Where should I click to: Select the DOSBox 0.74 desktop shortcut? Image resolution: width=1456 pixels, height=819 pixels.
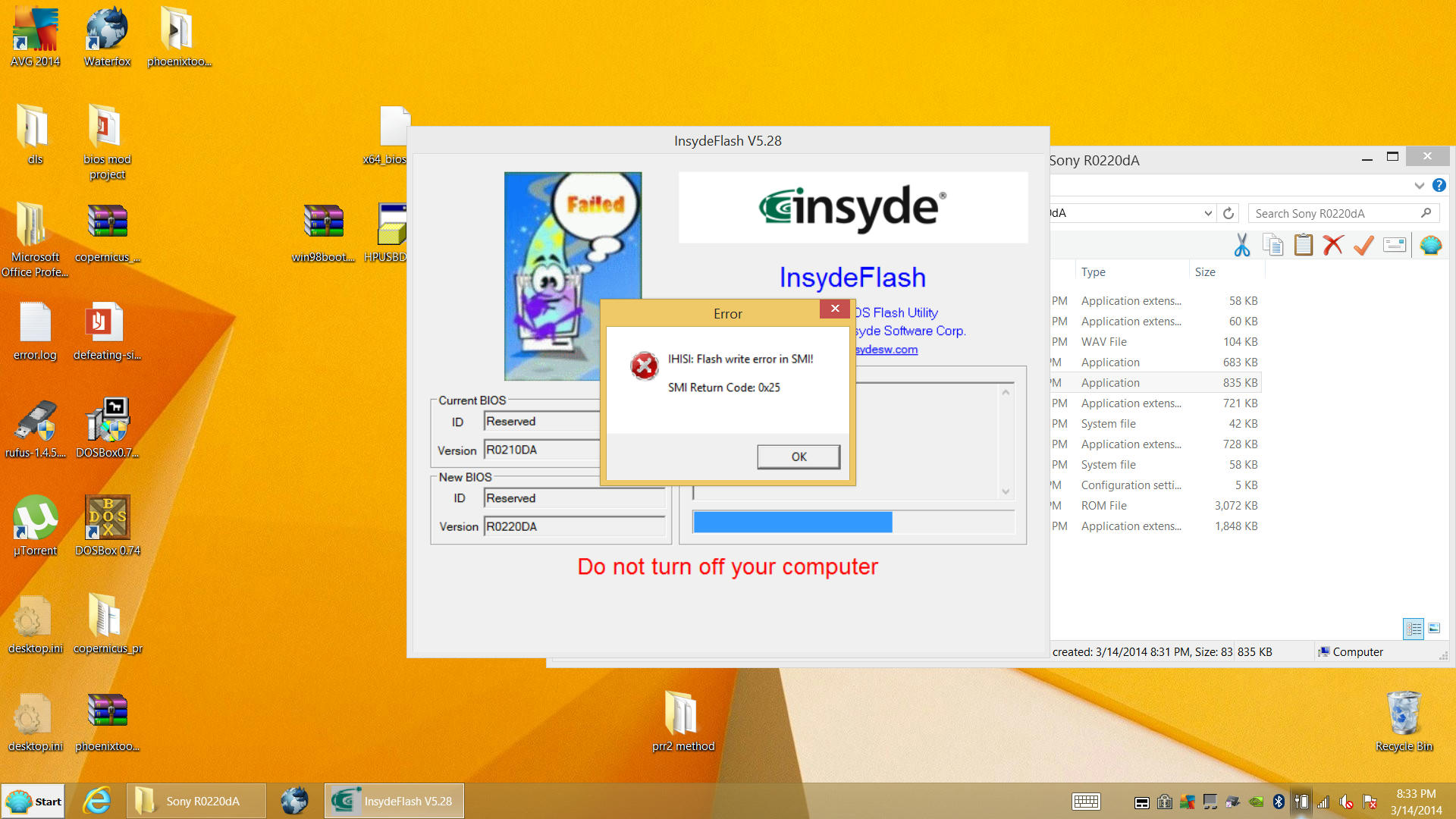point(107,526)
